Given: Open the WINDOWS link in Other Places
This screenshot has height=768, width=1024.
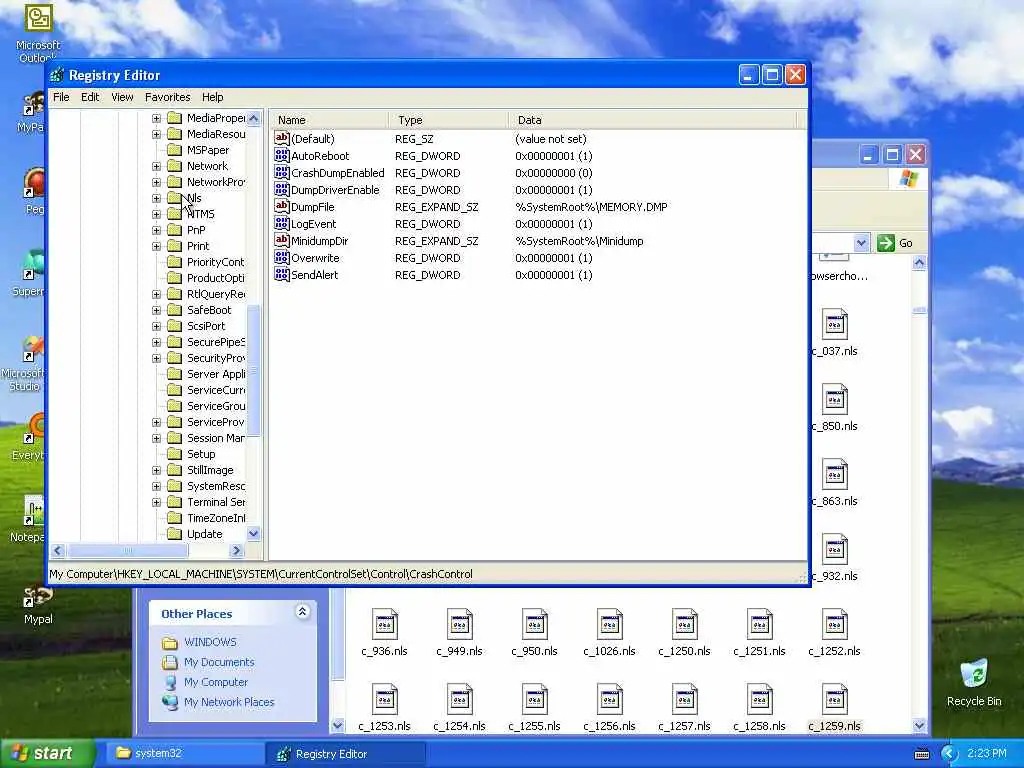Looking at the screenshot, I should pyautogui.click(x=210, y=642).
